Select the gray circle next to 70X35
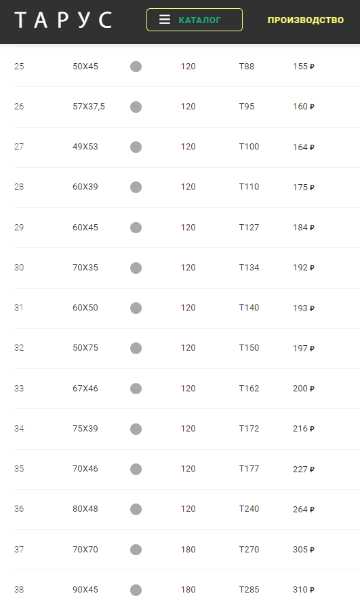 tap(136, 268)
